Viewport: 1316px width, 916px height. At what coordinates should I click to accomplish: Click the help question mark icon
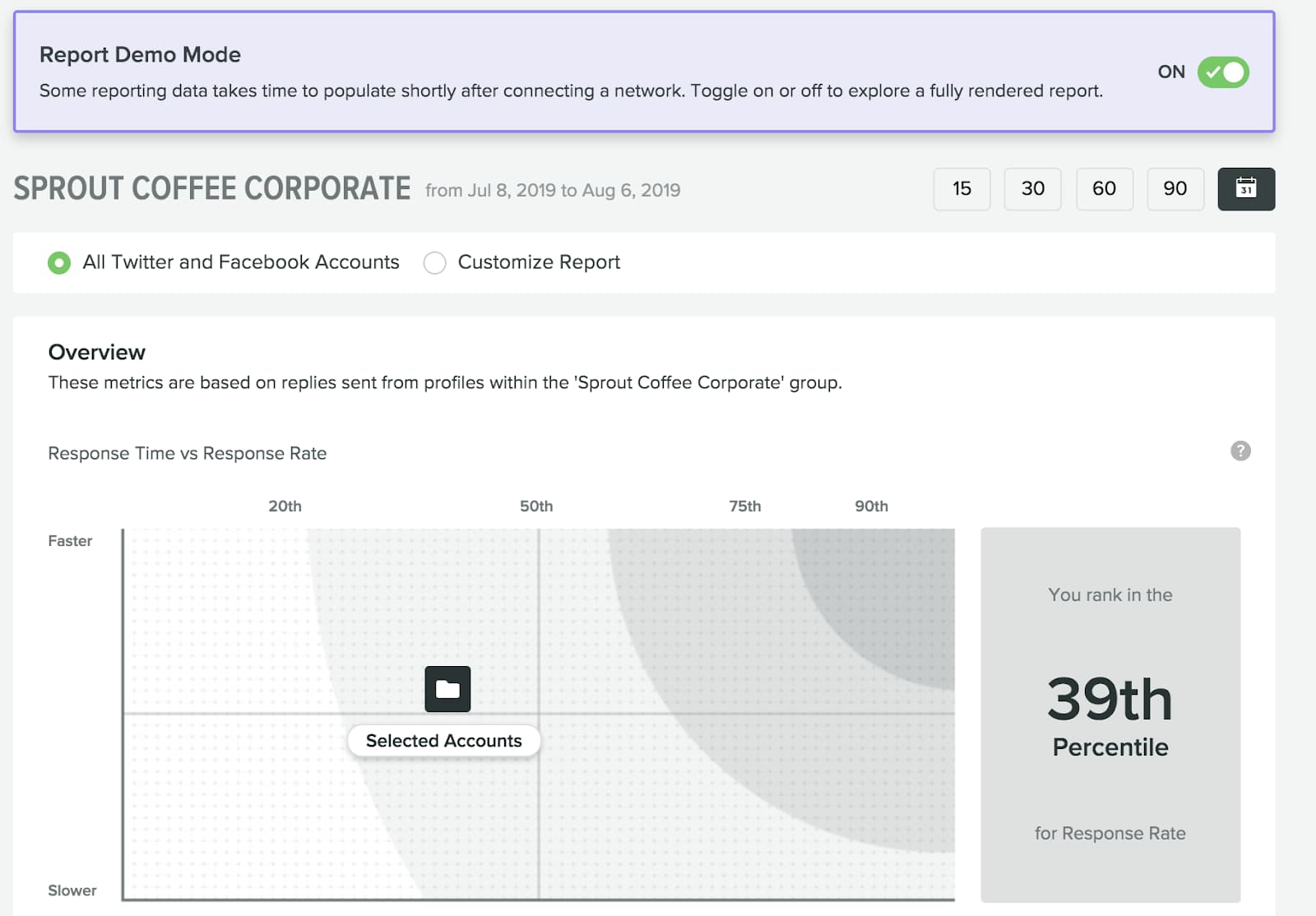click(1240, 451)
